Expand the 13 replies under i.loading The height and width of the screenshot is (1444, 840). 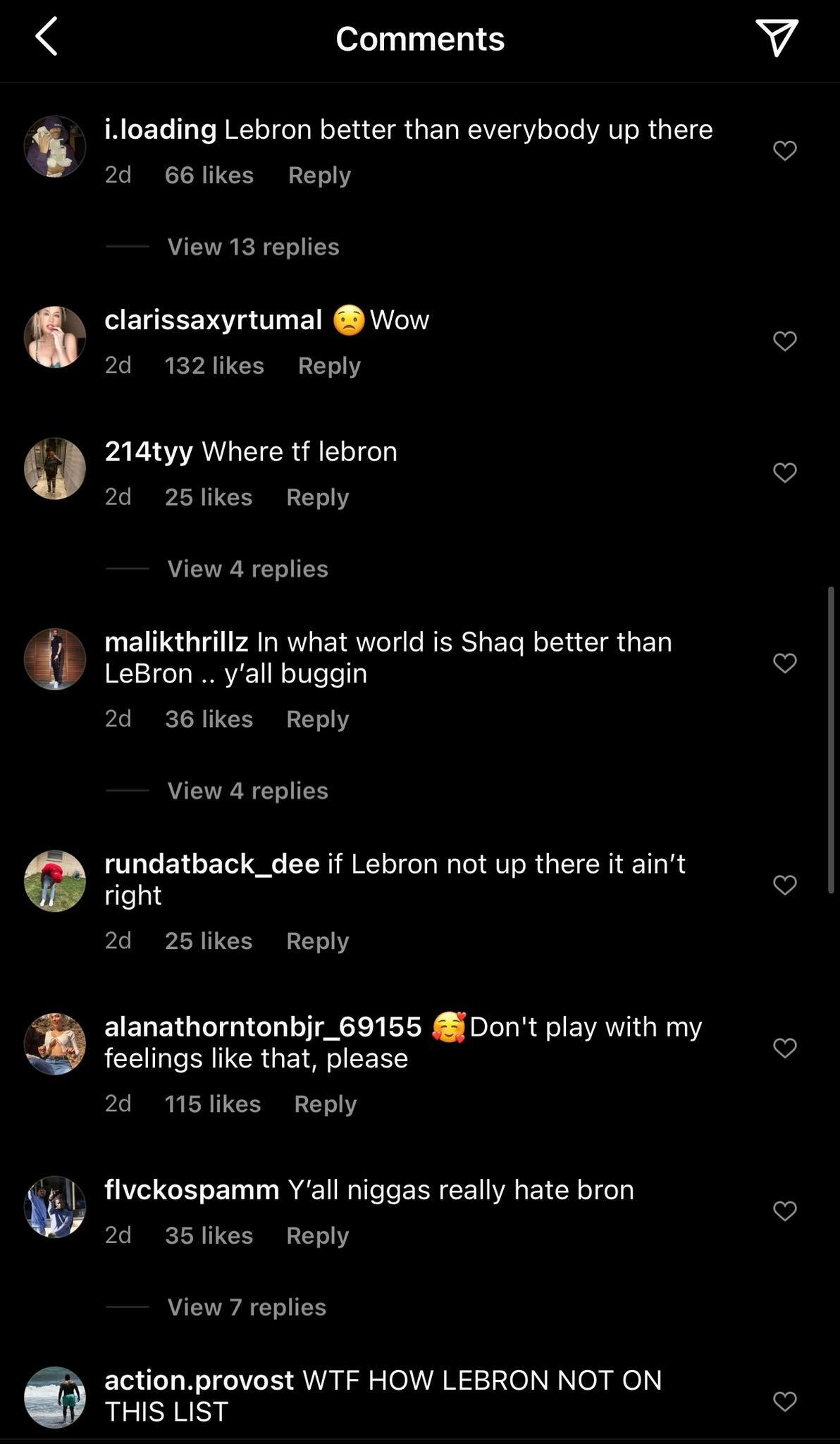(x=252, y=246)
